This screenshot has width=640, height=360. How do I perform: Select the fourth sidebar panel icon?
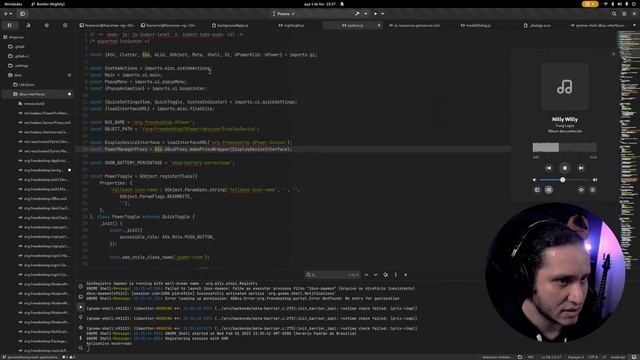pyautogui.click(x=65, y=25)
